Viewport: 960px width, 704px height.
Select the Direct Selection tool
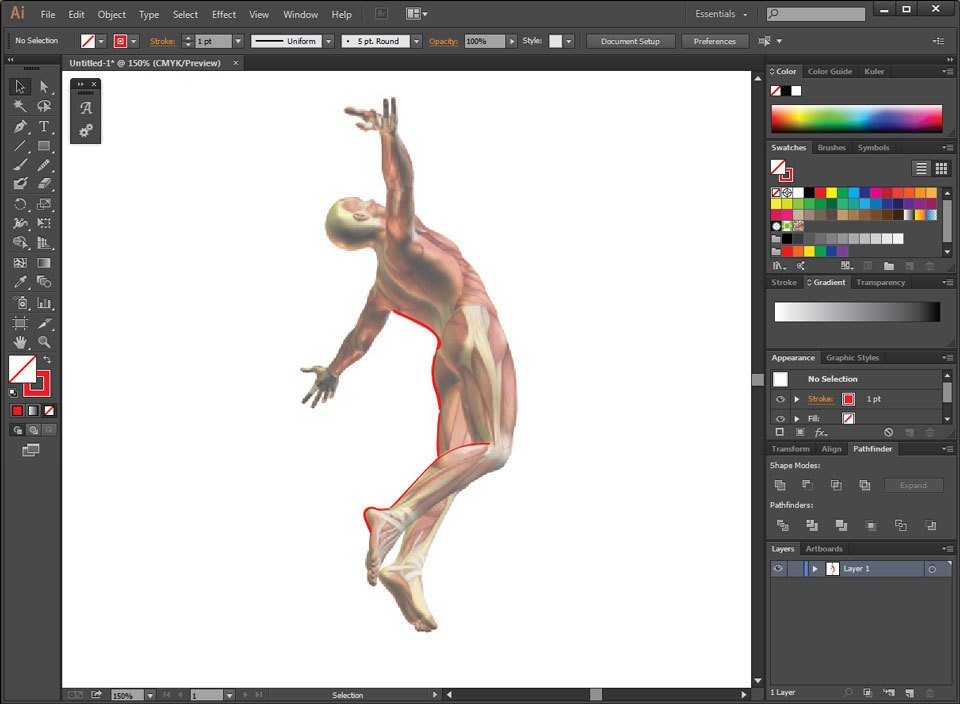tap(43, 86)
